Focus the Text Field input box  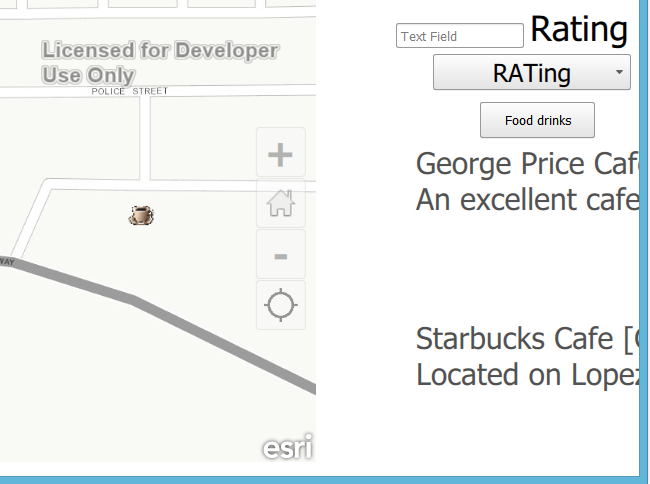(x=460, y=36)
